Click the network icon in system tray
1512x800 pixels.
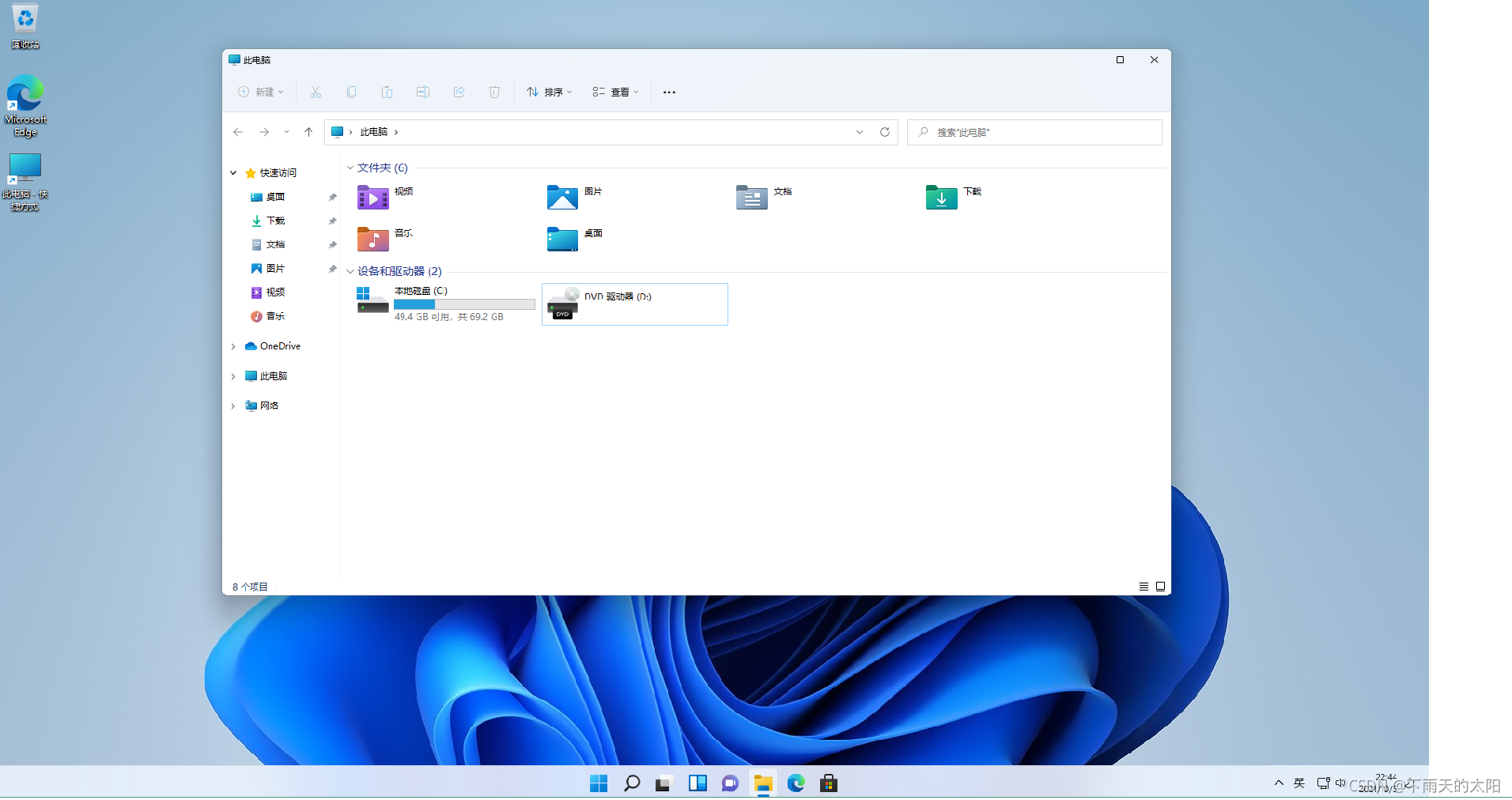[x=1323, y=783]
